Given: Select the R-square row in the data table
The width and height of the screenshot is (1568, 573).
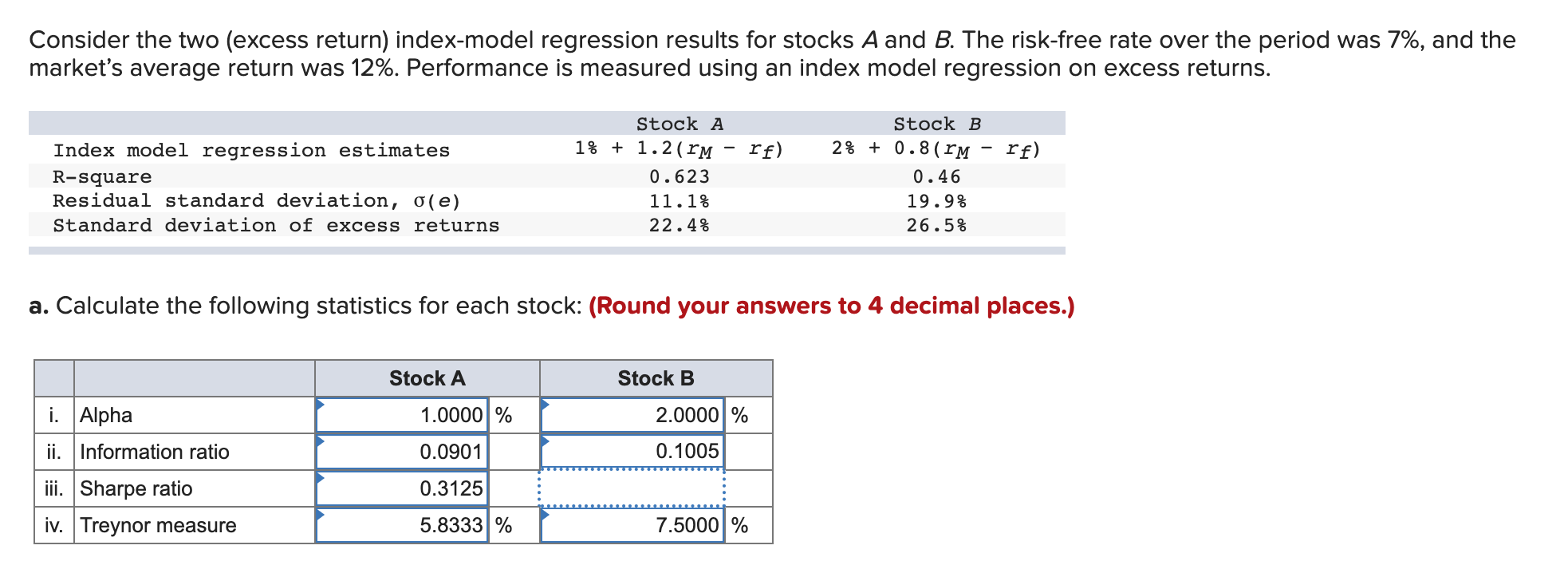Looking at the screenshot, I should 102,176.
